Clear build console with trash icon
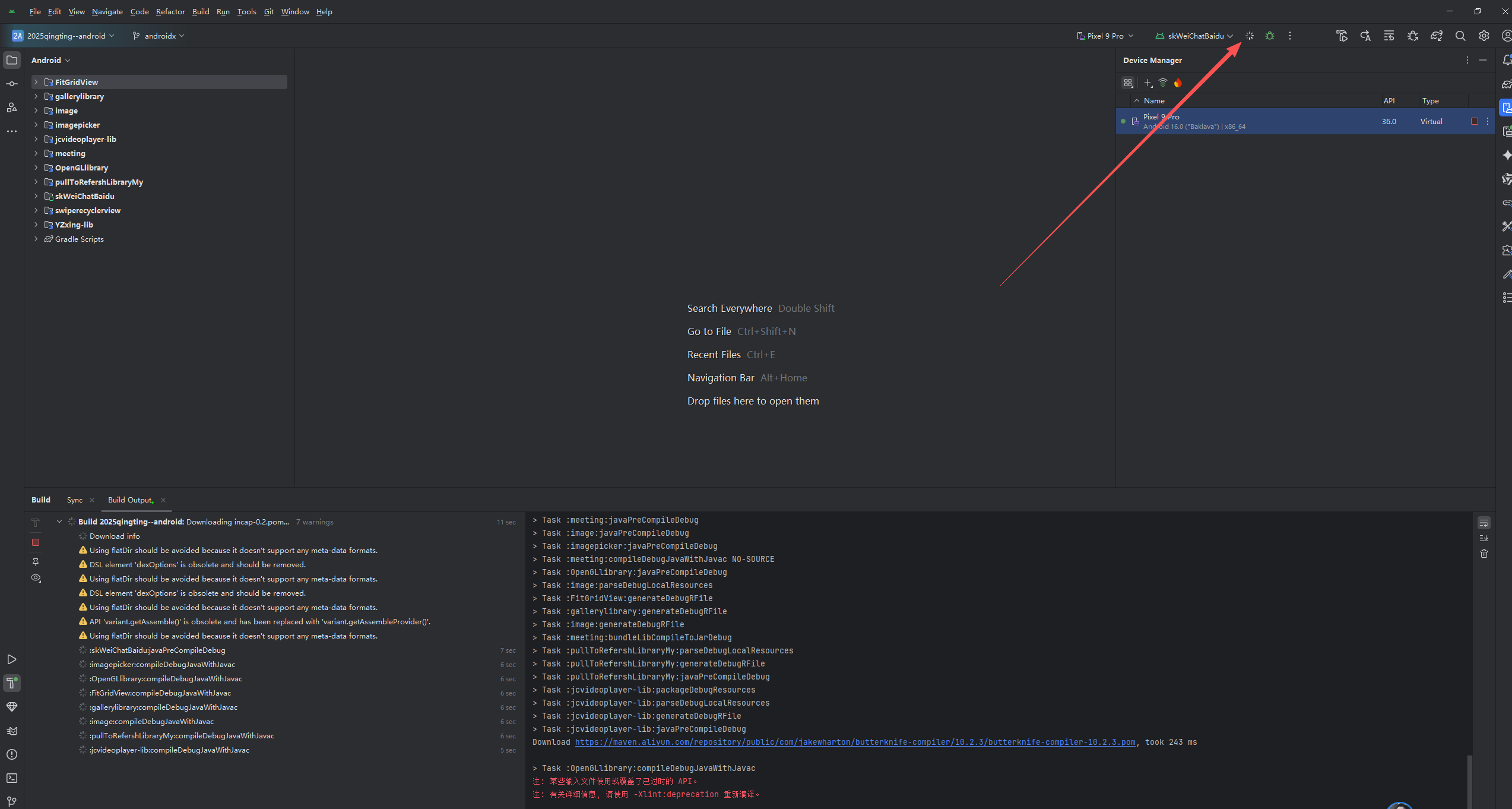1512x809 pixels. [x=1484, y=554]
